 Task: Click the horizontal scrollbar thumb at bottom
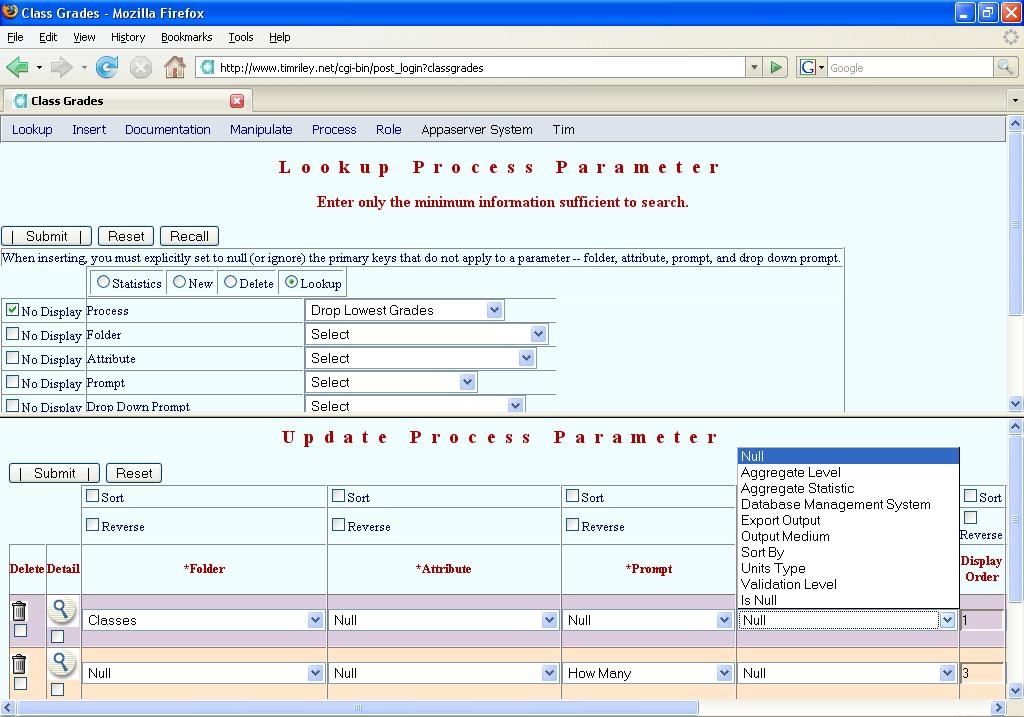click(x=357, y=708)
